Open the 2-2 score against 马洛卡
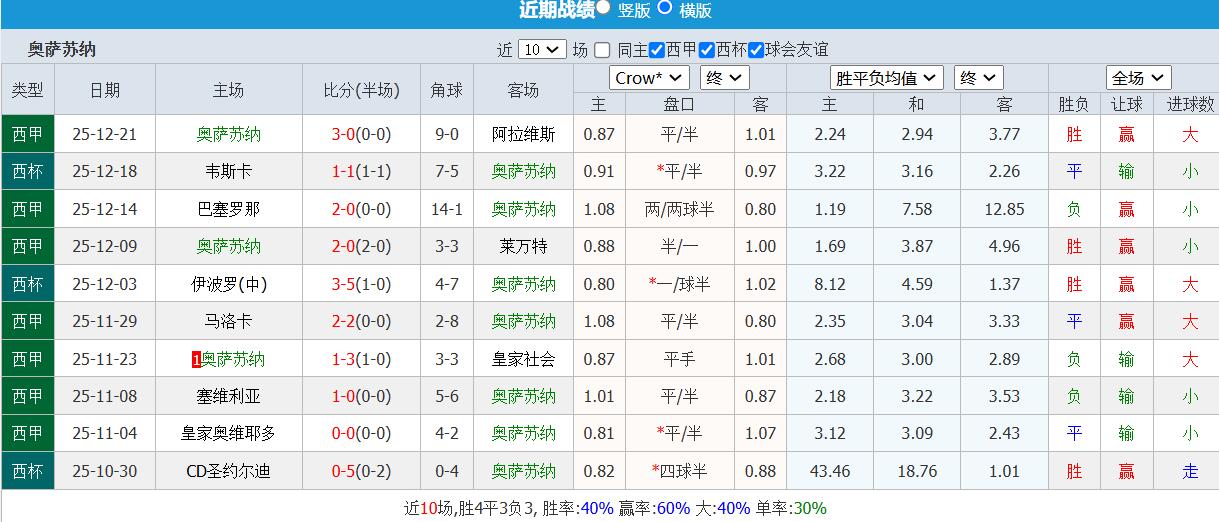The width and height of the screenshot is (1219, 522). click(343, 321)
